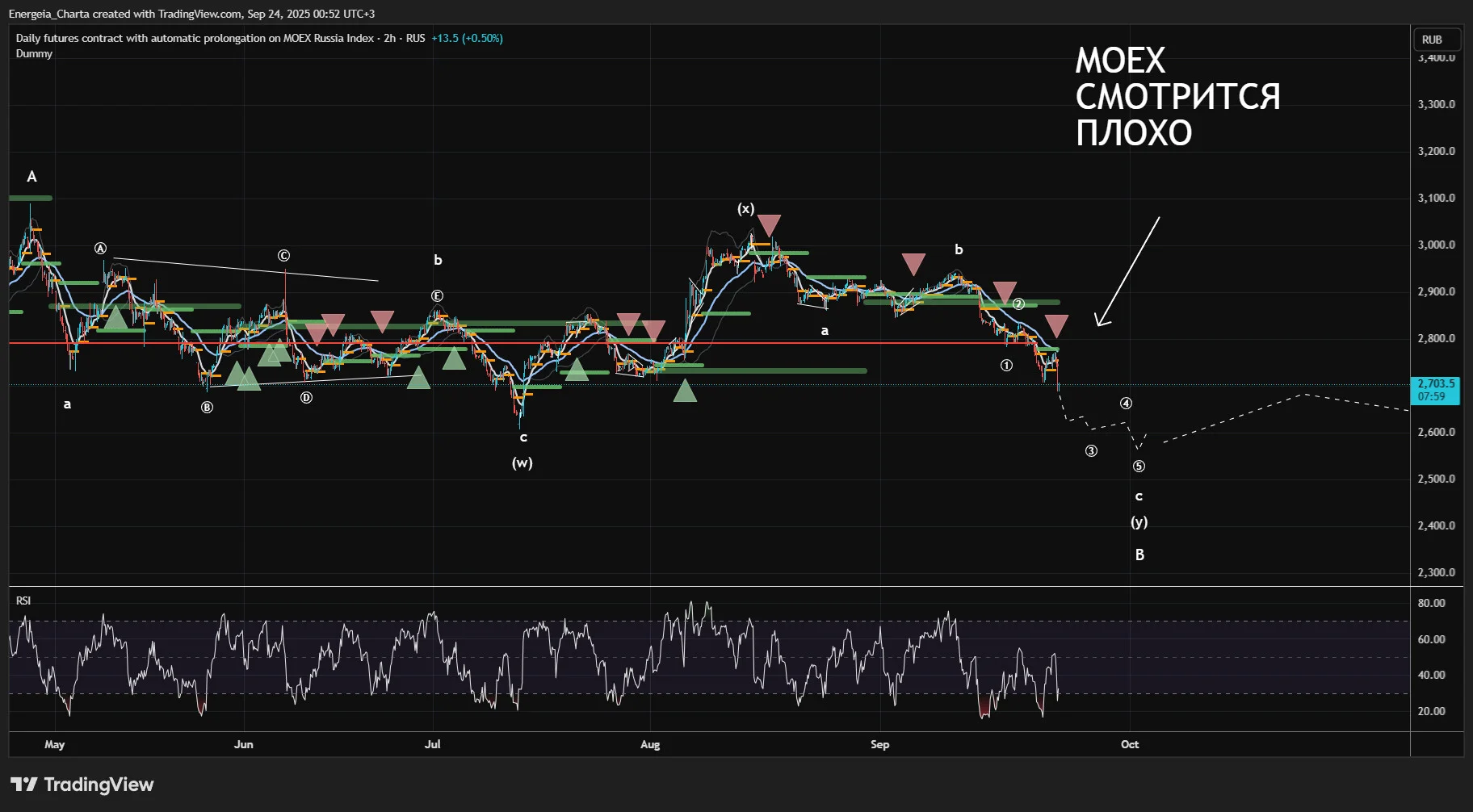Click the 2,300.0 price axis label

(x=1436, y=572)
